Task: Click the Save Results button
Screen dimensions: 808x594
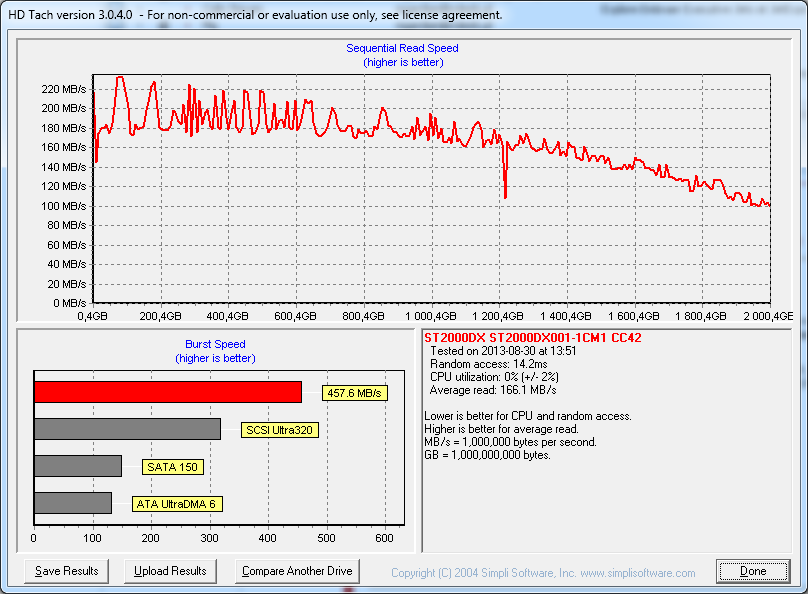Action: coord(66,571)
